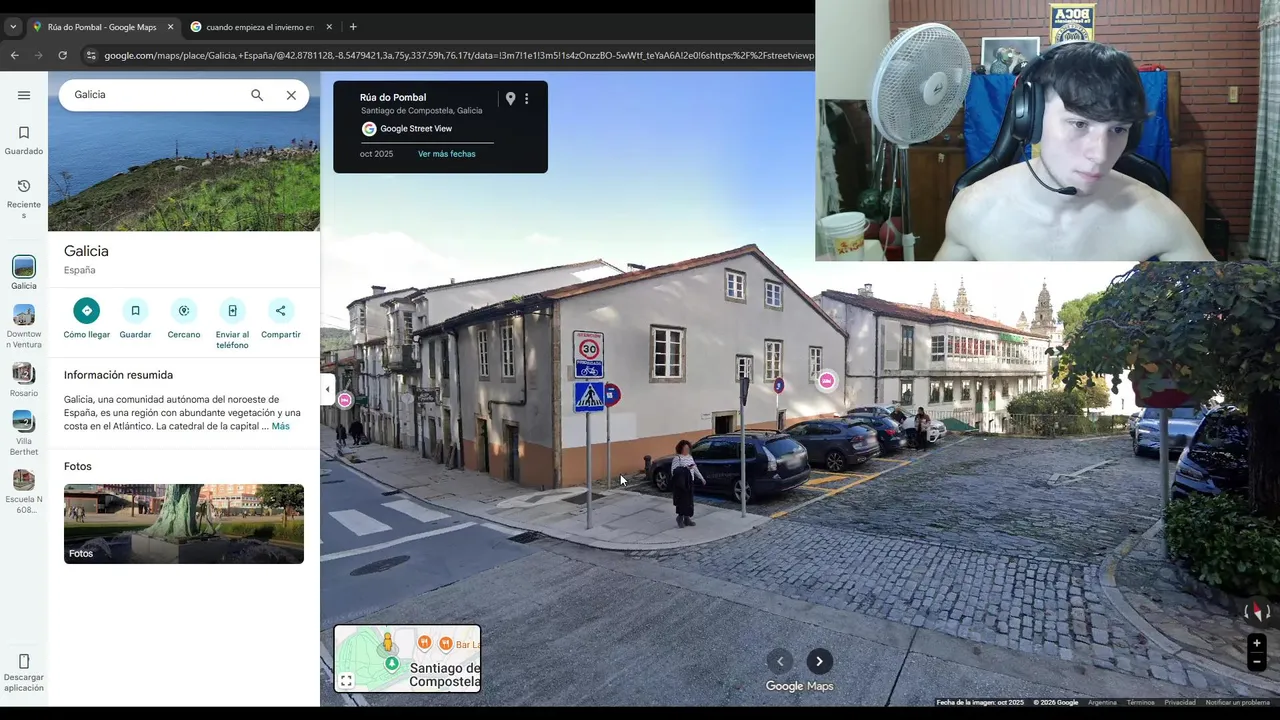The width and height of the screenshot is (1280, 720).
Task: Switch to Rúa do Pombal Google Maps tab
Action: (x=102, y=27)
